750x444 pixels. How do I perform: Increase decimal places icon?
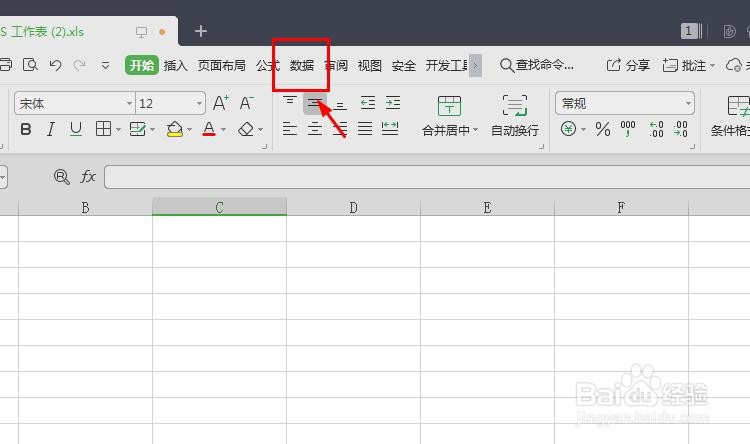pyautogui.click(x=656, y=129)
